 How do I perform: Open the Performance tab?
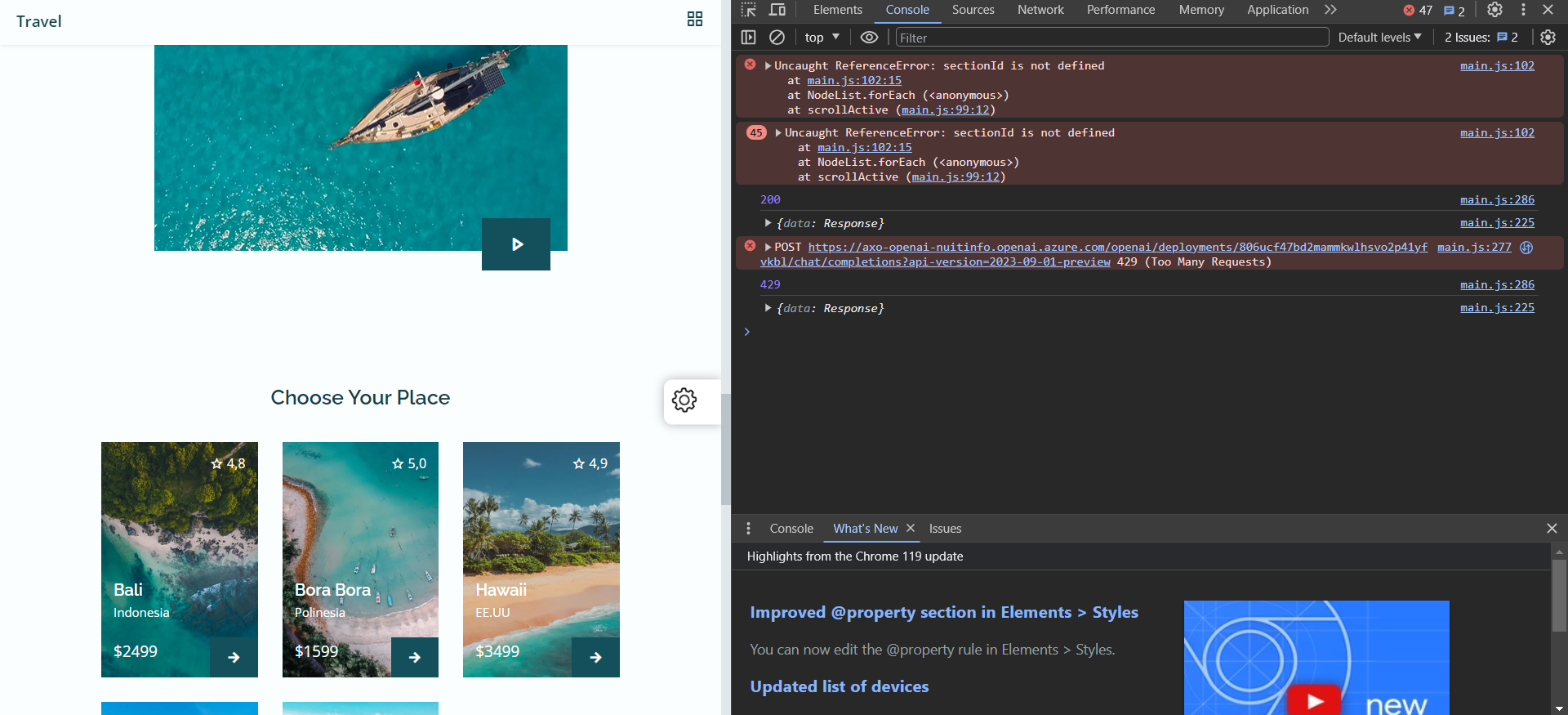point(1120,10)
